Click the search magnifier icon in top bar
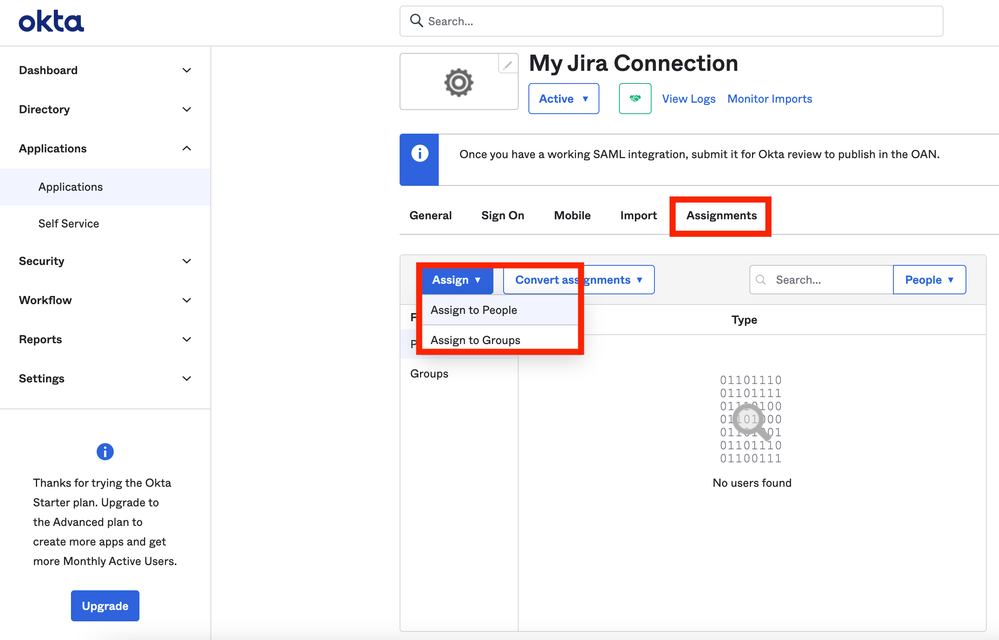The width and height of the screenshot is (999, 640). [416, 21]
